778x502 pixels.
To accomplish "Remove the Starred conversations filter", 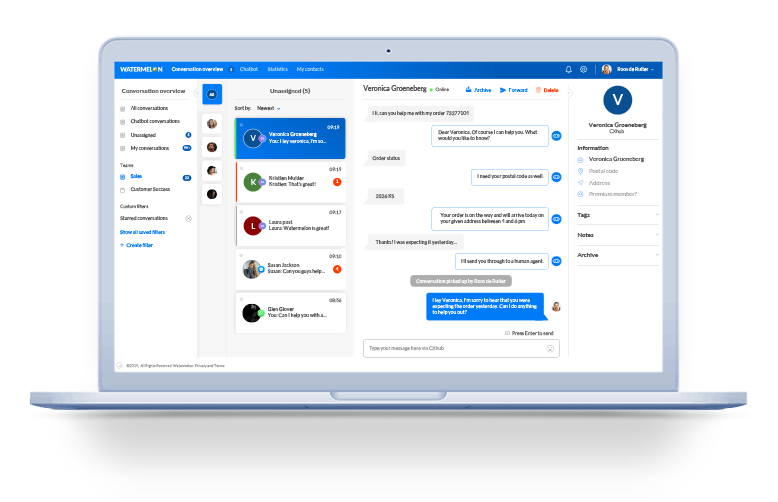I will click(x=189, y=218).
